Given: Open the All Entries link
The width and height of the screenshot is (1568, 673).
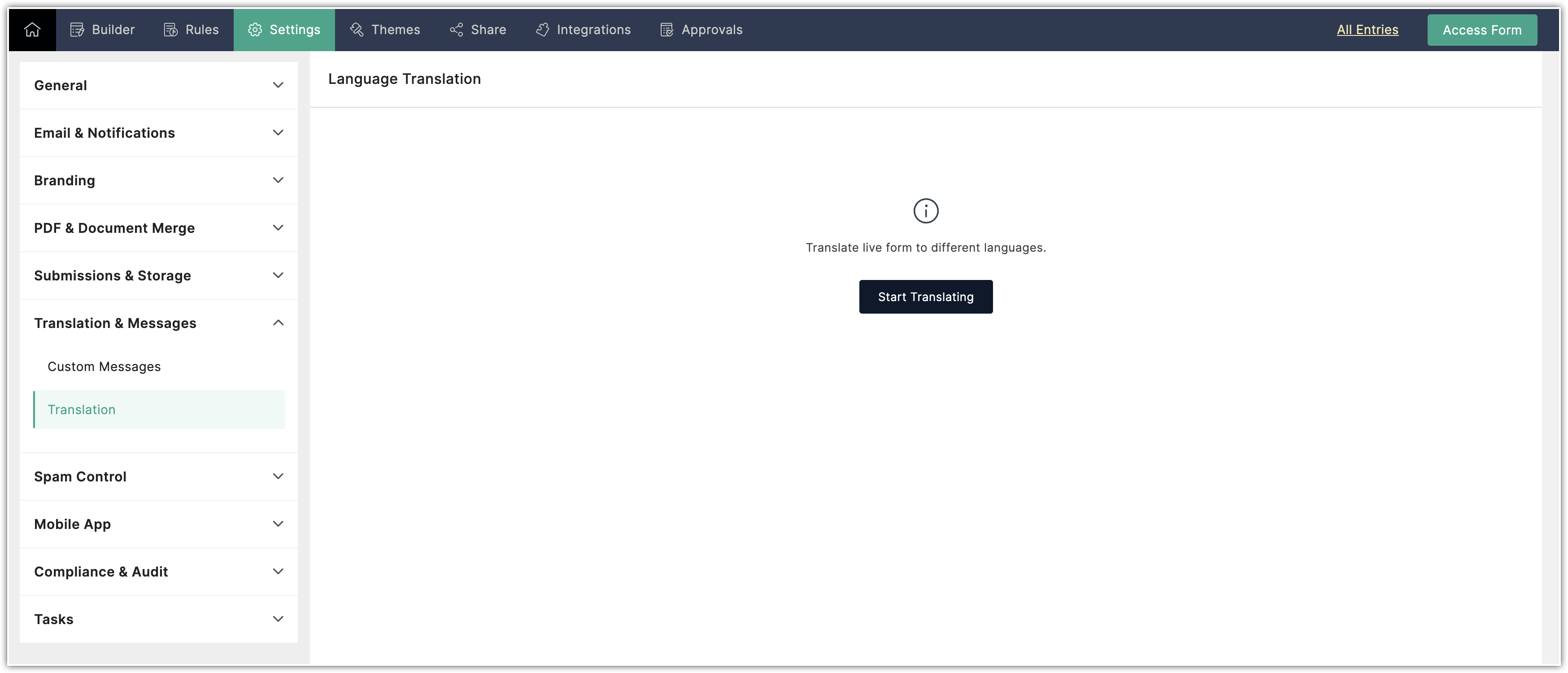Looking at the screenshot, I should tap(1367, 30).
